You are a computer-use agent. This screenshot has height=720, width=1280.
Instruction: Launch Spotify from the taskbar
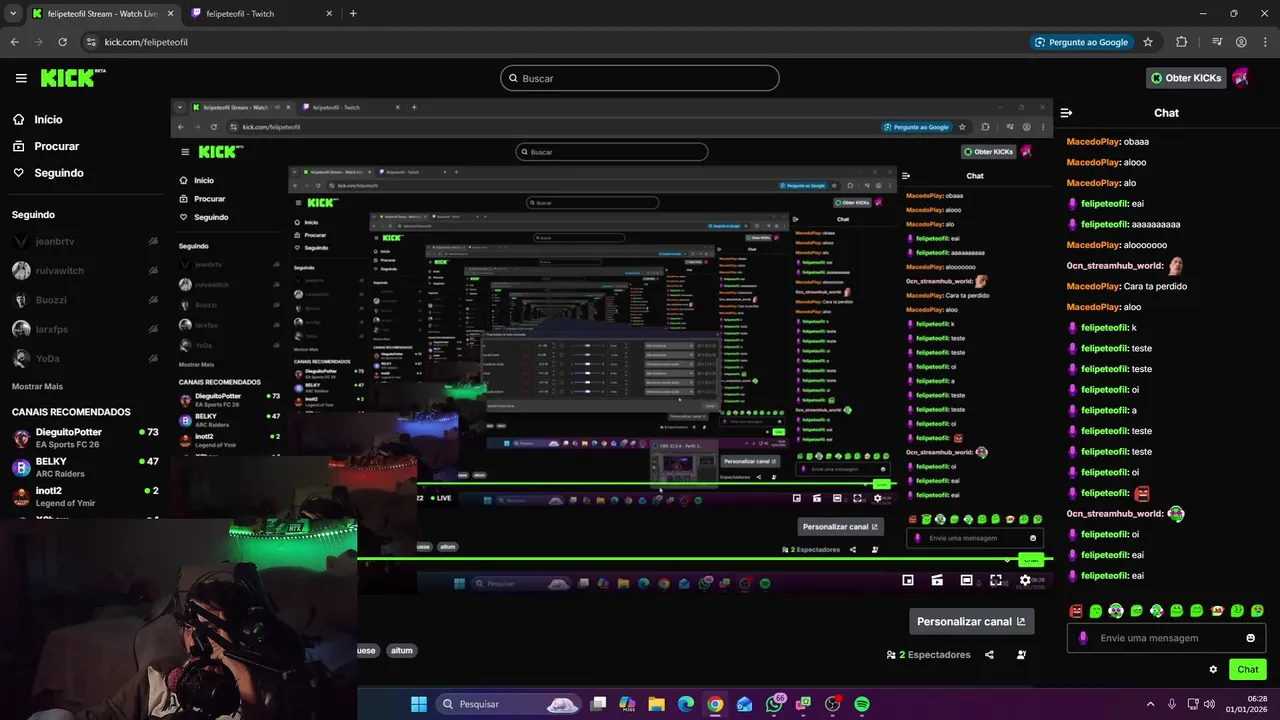[x=862, y=704]
